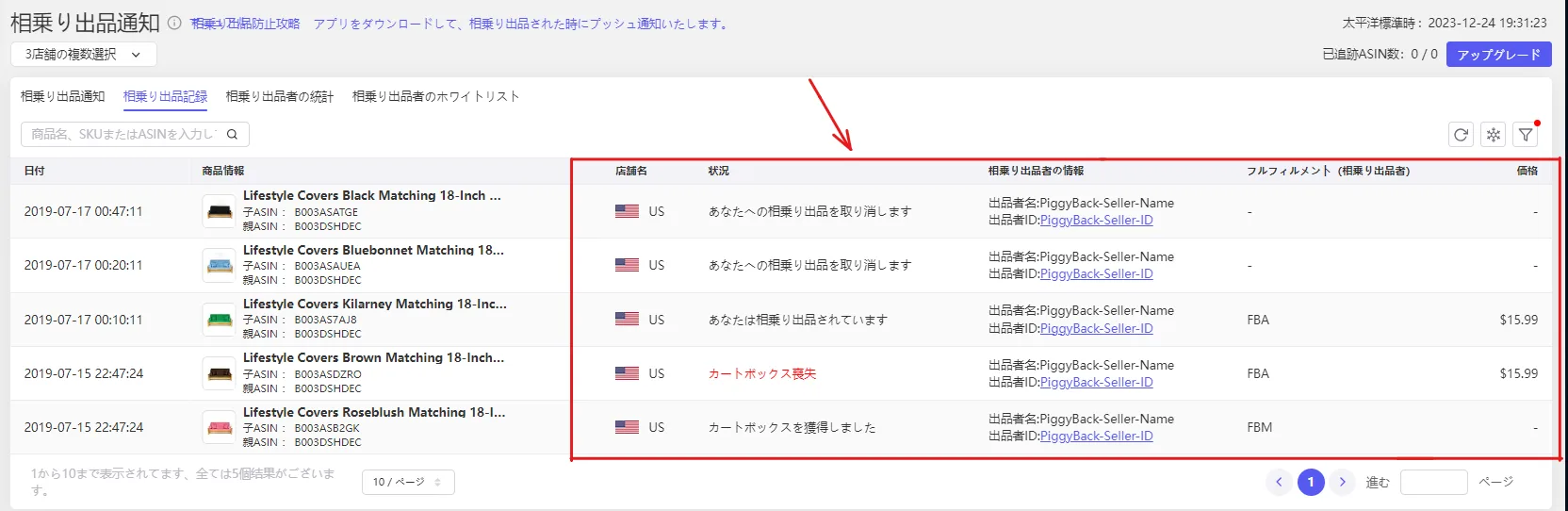
Task: Click product thumbnail for Kilarney Matching cover
Action: [220, 320]
